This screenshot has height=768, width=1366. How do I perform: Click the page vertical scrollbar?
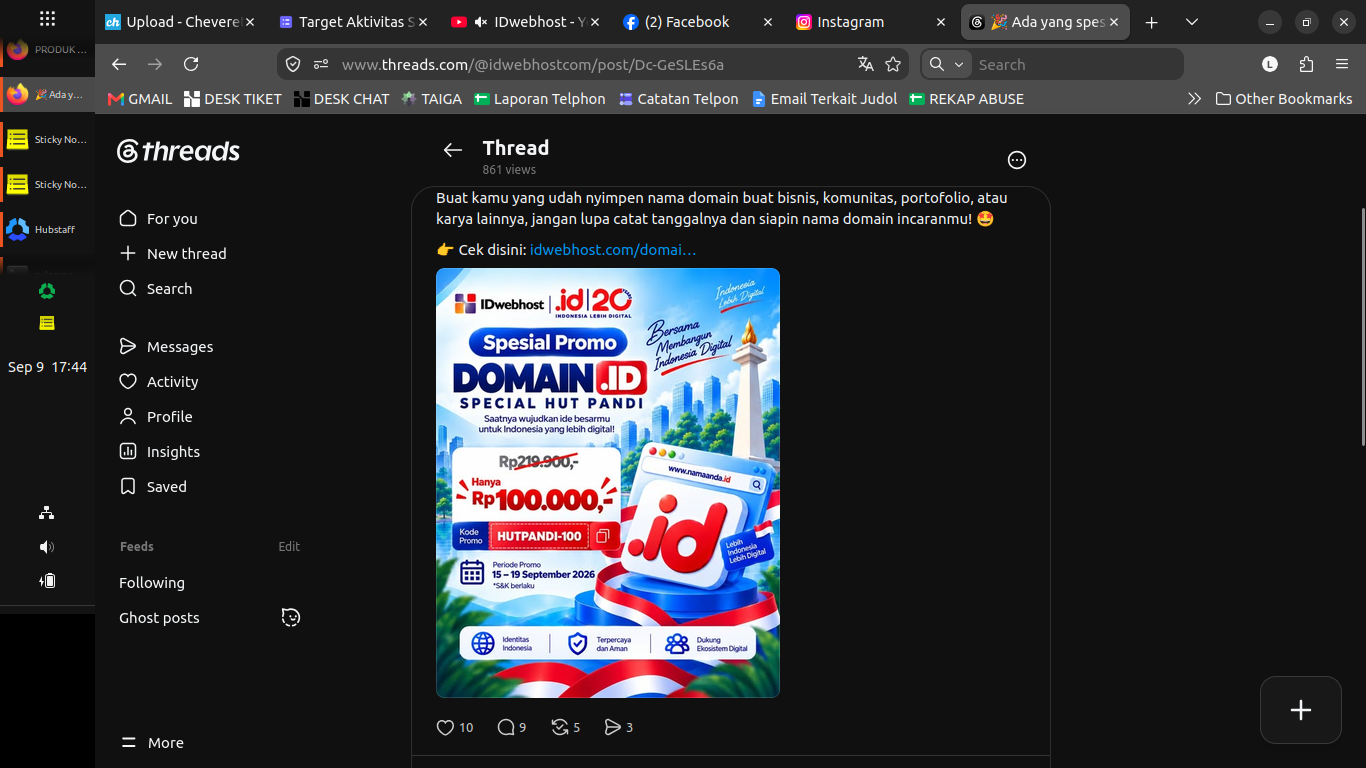(1361, 326)
